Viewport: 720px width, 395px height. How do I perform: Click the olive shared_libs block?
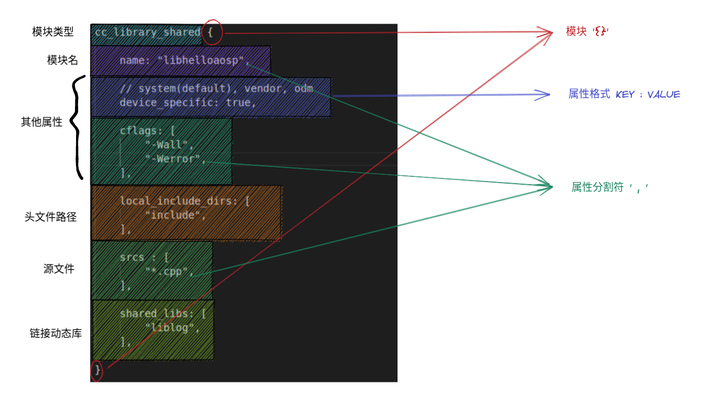pos(153,330)
